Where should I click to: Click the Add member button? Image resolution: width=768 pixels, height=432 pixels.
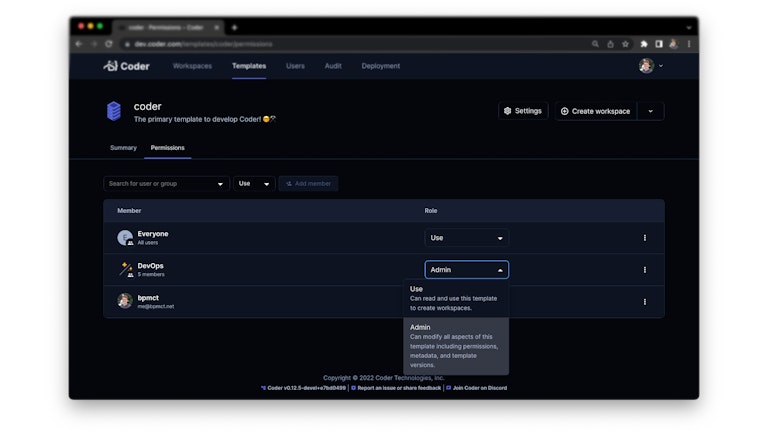(x=308, y=184)
